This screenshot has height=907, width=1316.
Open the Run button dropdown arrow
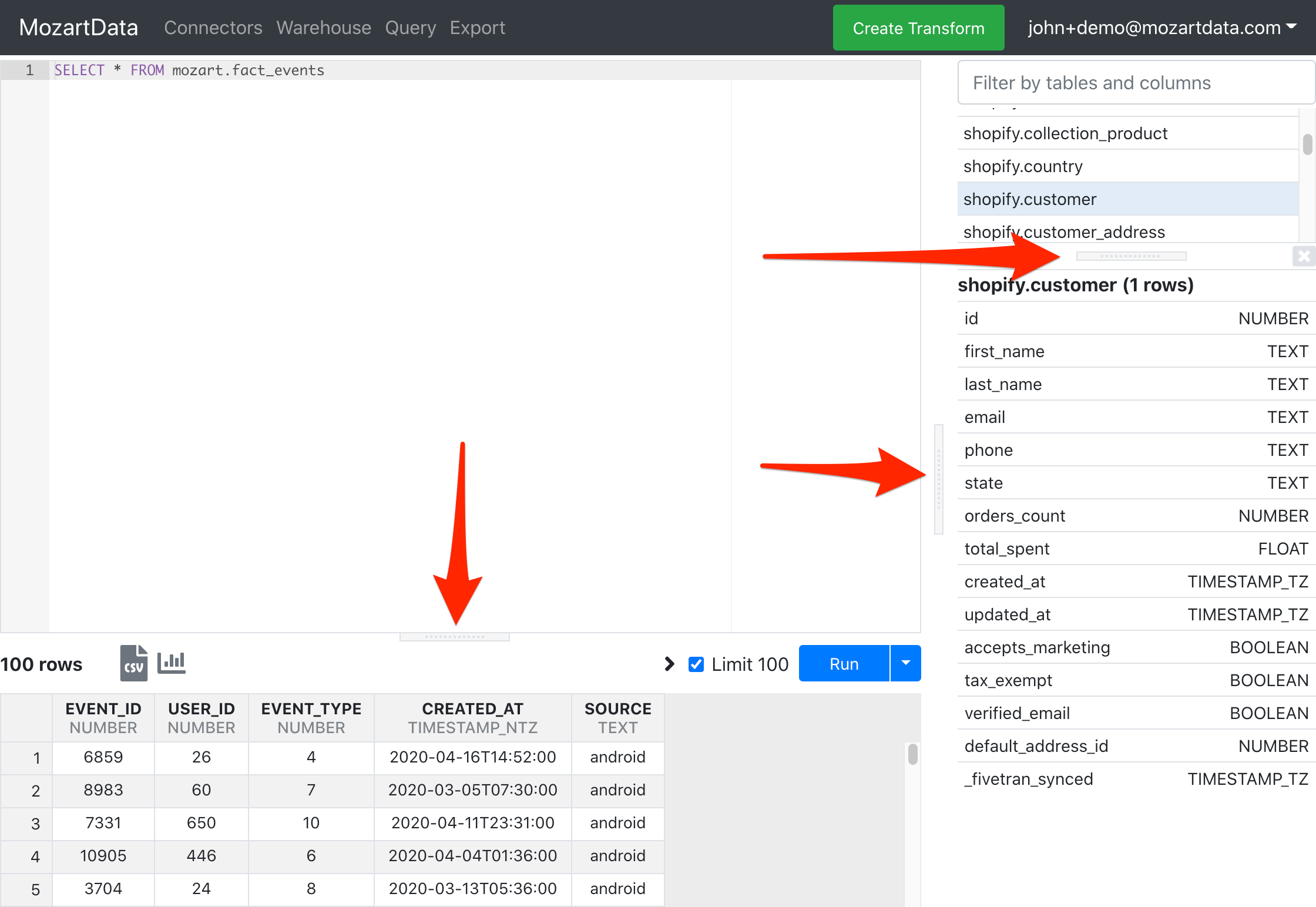(x=906, y=664)
